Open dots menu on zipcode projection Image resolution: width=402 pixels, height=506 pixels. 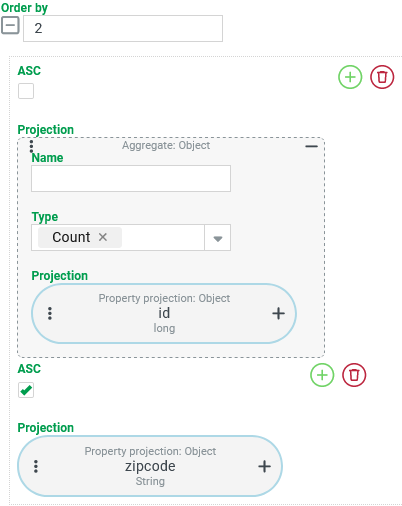[x=36, y=466]
